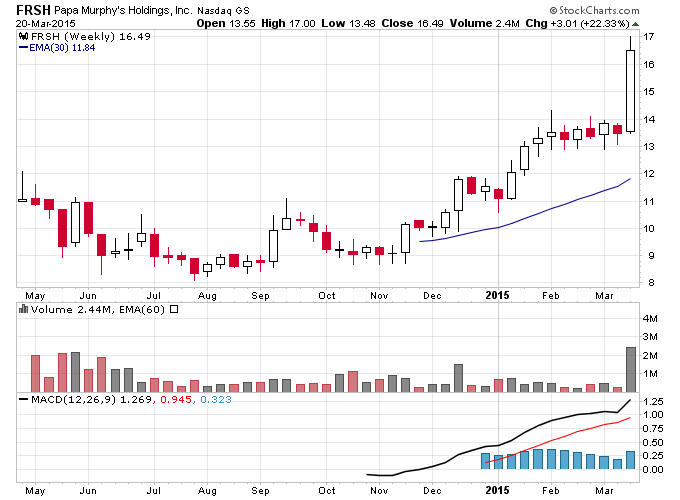Click the Close 16.49 value in header
Screen dimensions: 680x500
412,23
